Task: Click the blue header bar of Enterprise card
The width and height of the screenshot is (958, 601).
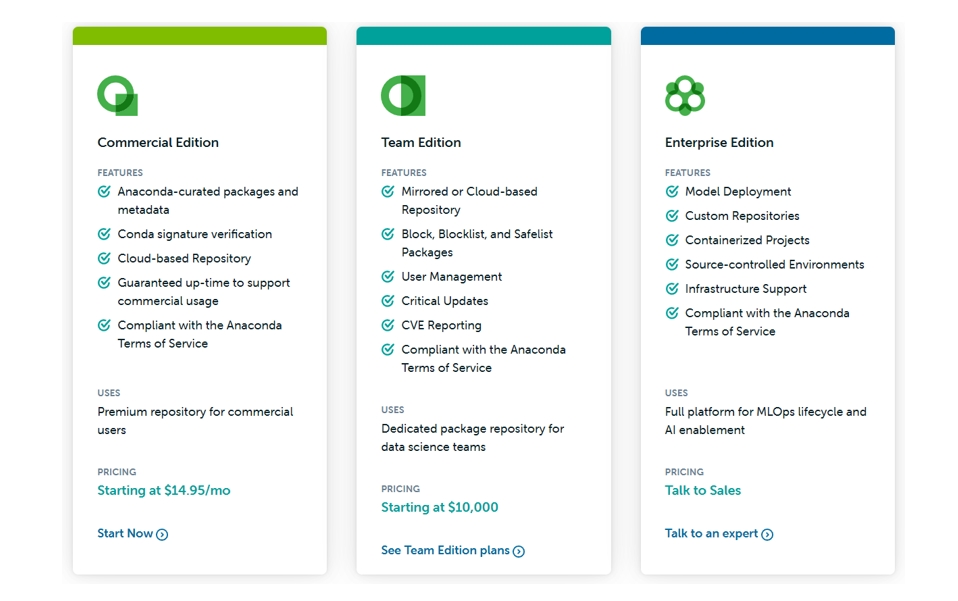Action: coord(768,35)
